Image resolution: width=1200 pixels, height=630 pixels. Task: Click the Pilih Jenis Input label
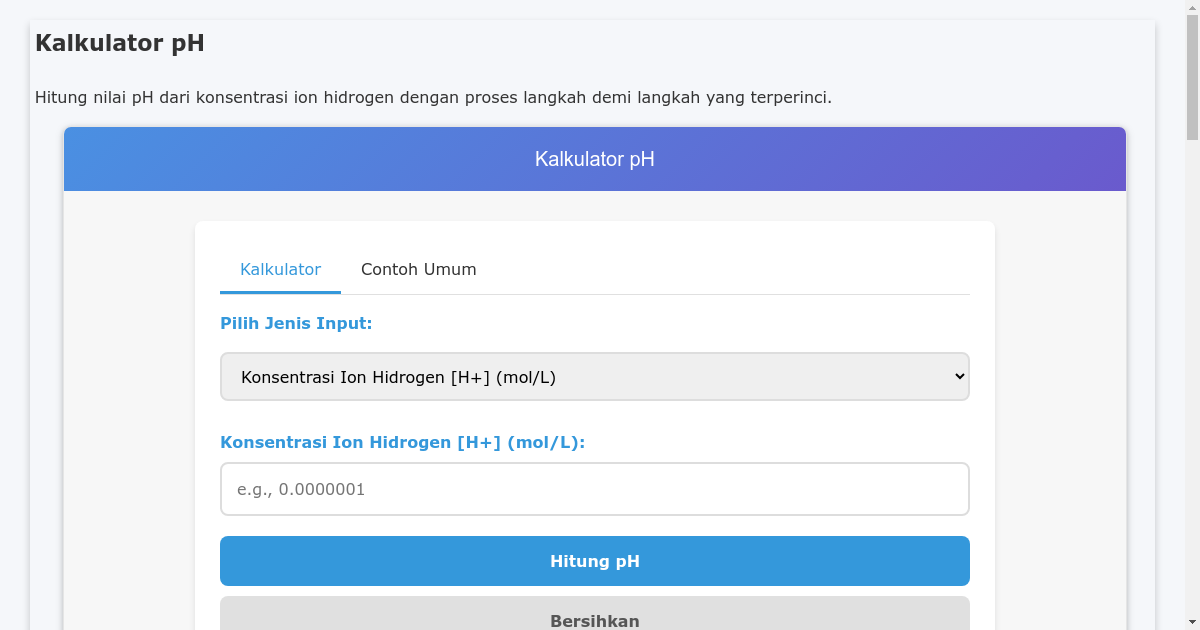tap(296, 323)
